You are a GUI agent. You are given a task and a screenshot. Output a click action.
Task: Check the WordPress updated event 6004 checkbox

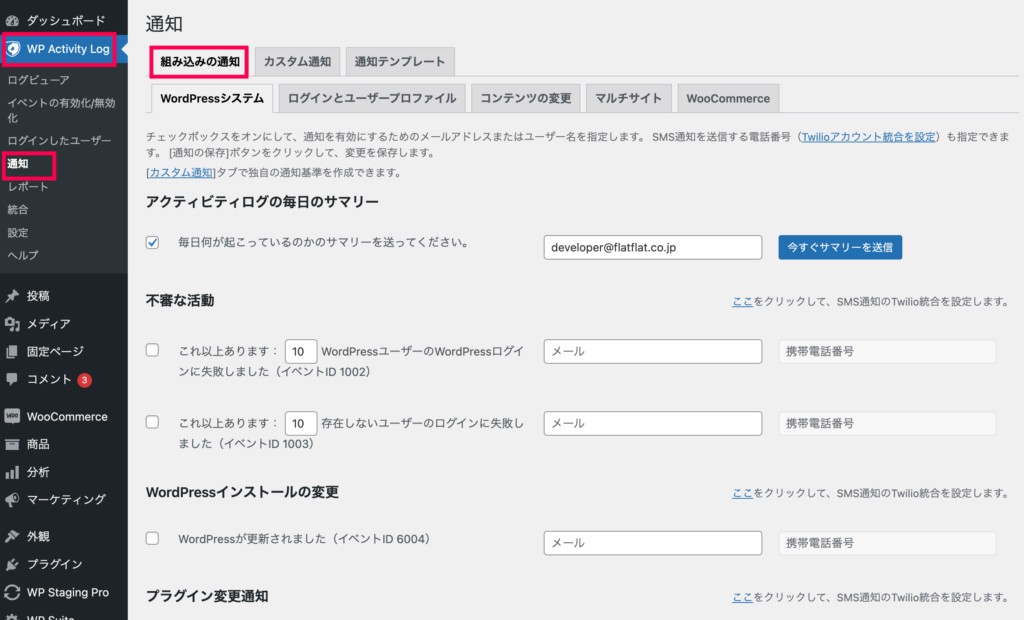tap(152, 538)
